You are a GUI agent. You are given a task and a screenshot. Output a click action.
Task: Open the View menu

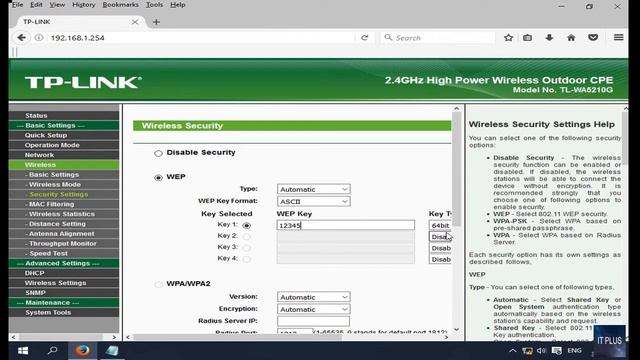[x=57, y=5]
